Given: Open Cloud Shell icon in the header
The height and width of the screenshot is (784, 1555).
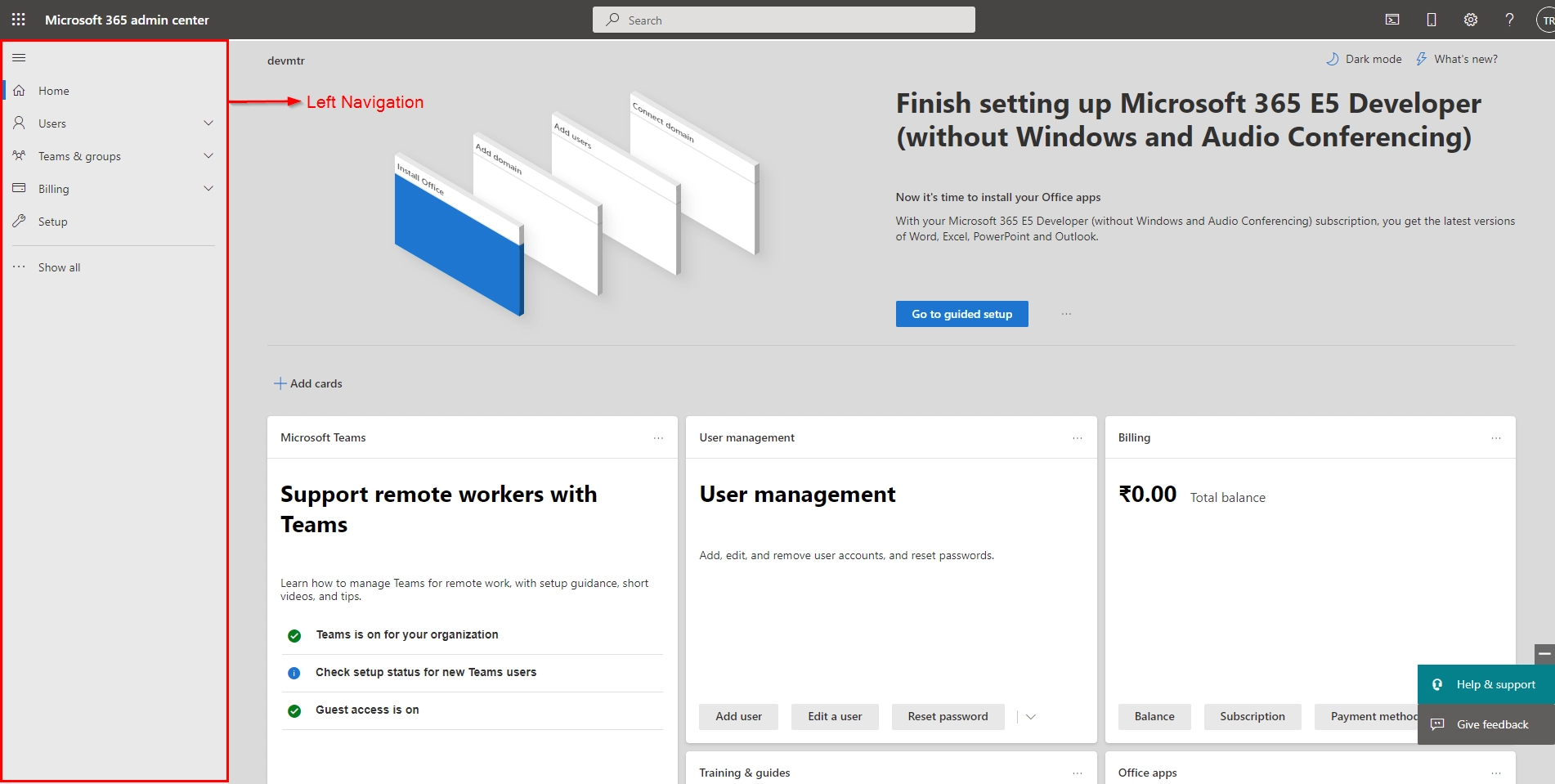Looking at the screenshot, I should click(x=1392, y=20).
